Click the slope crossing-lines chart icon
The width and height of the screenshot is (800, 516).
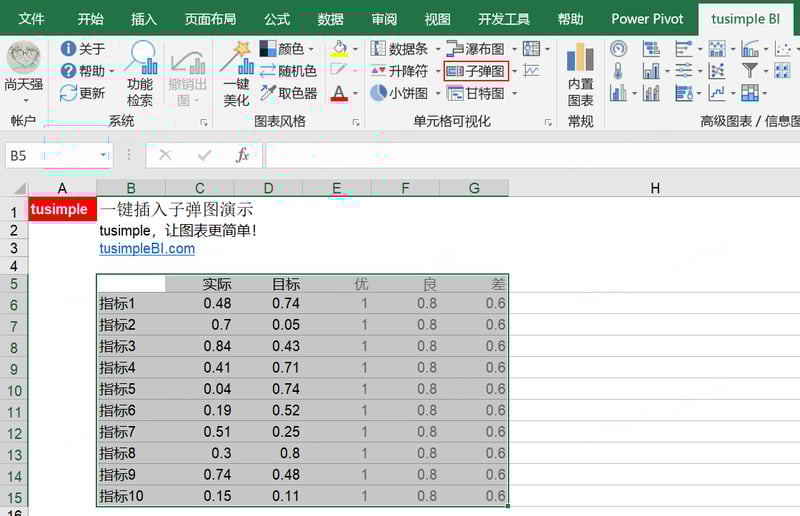[x=717, y=71]
